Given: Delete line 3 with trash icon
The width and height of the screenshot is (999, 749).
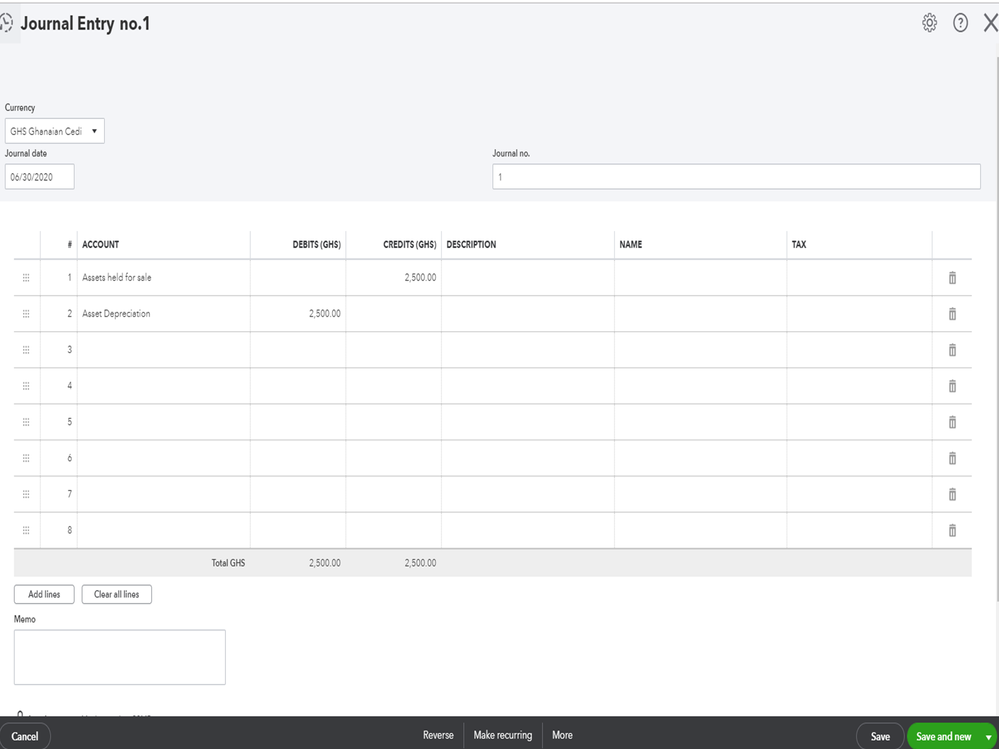Looking at the screenshot, I should click(952, 350).
